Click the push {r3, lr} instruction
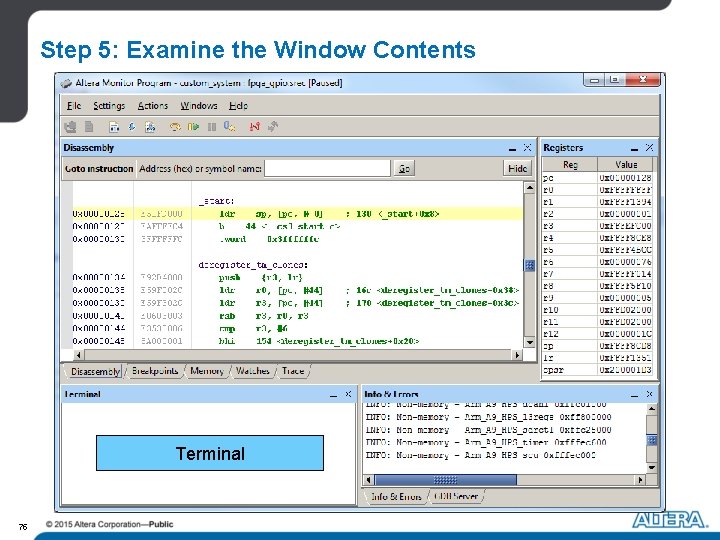The image size is (720, 540). pyautogui.click(x=260, y=277)
